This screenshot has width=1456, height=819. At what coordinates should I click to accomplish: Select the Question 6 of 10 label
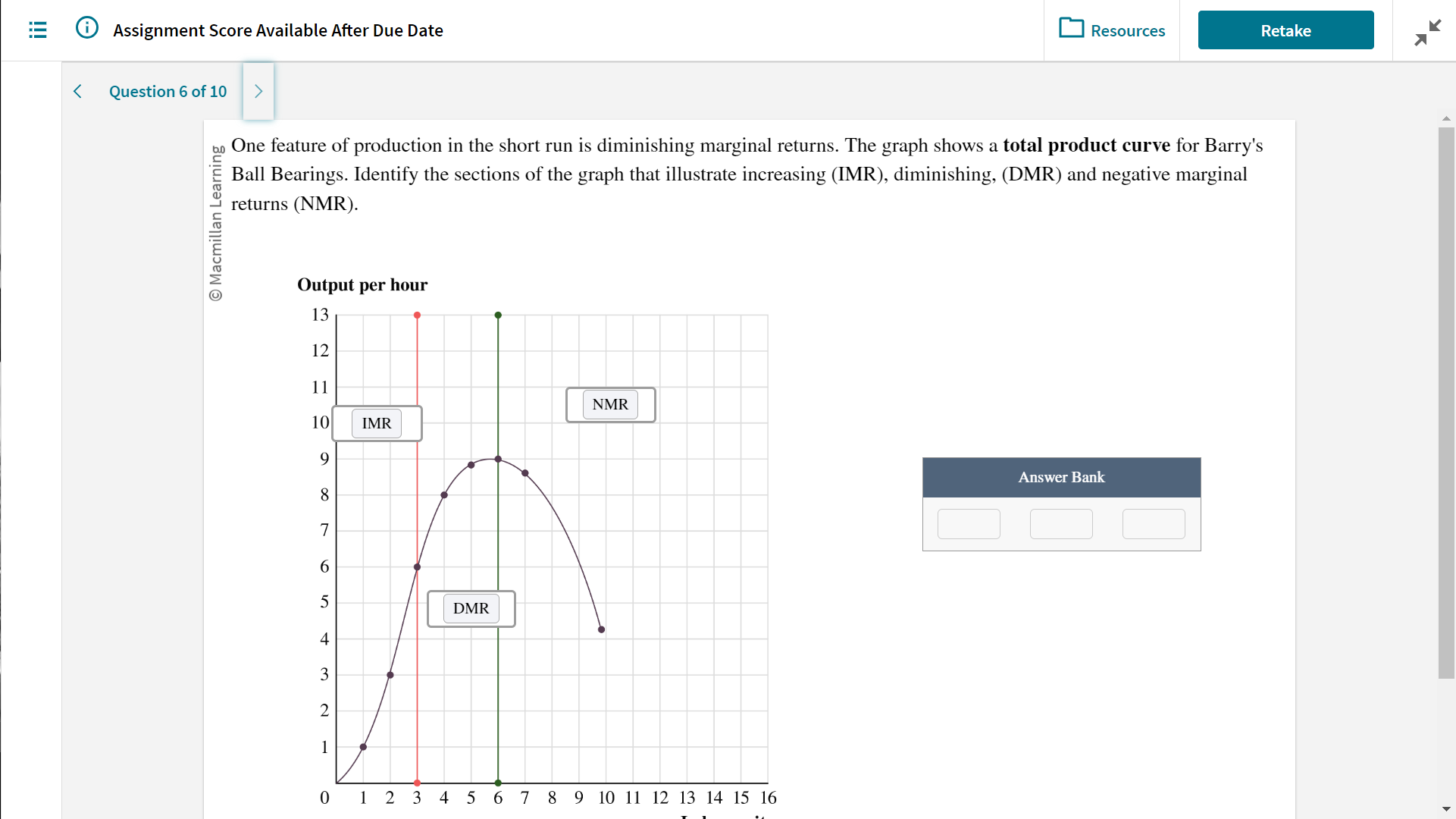point(168,91)
